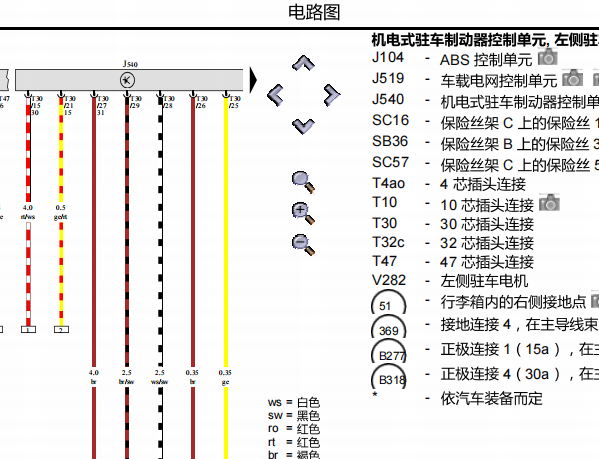Select T47 connector code in legend
The image size is (599, 459).
(x=385, y=262)
